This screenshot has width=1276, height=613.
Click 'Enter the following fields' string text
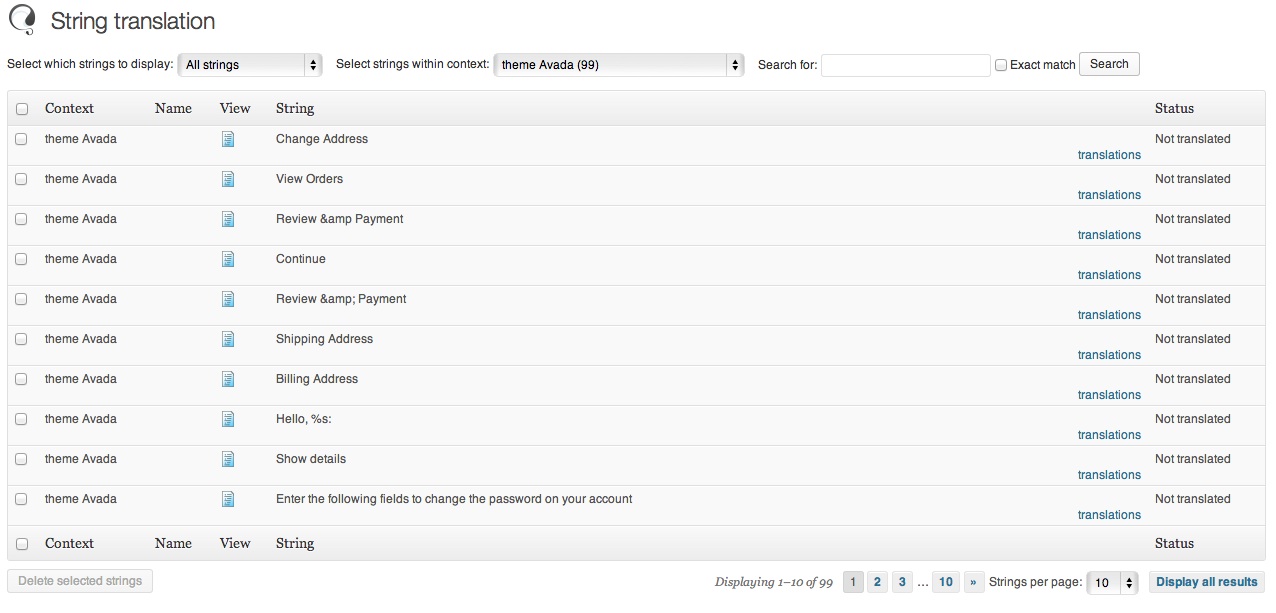(x=454, y=499)
